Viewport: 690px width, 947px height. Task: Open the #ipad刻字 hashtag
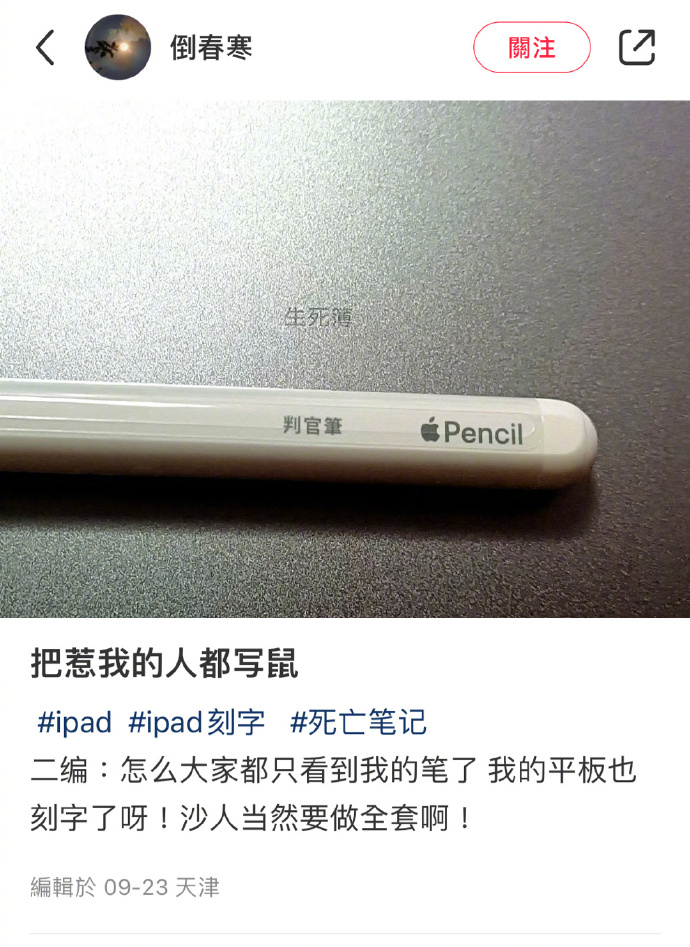(x=196, y=722)
